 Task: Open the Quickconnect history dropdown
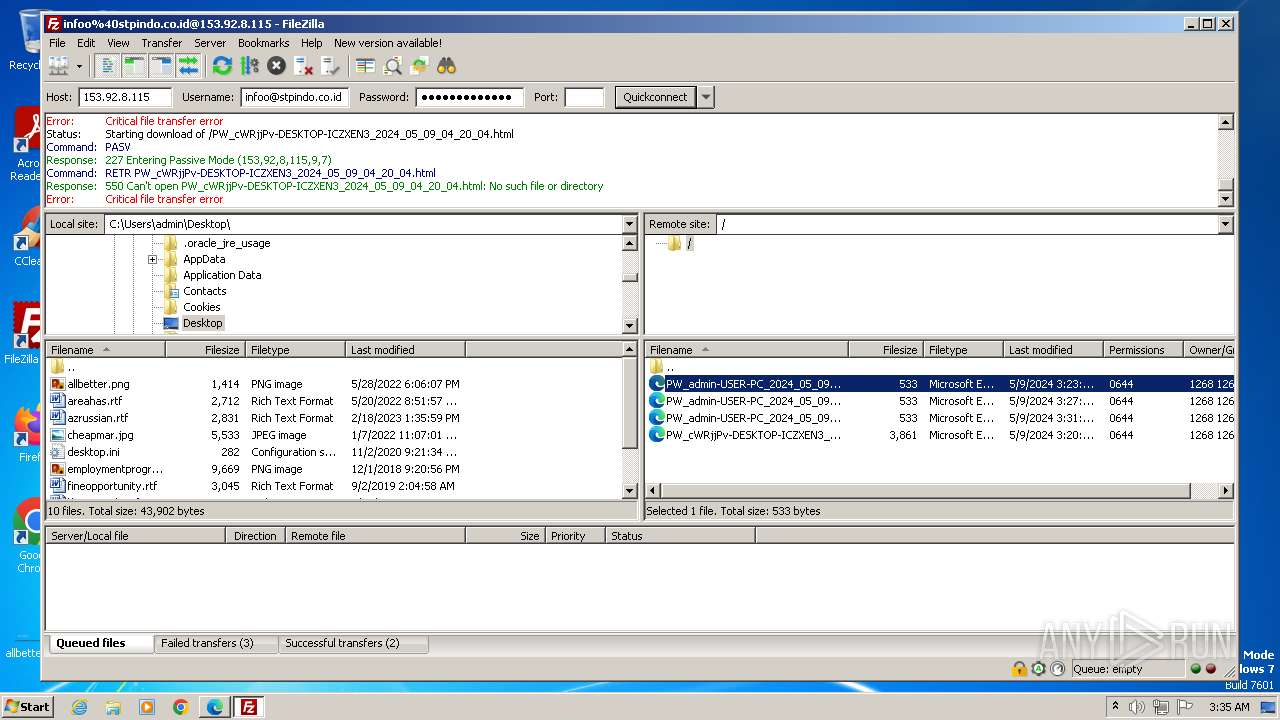click(706, 97)
